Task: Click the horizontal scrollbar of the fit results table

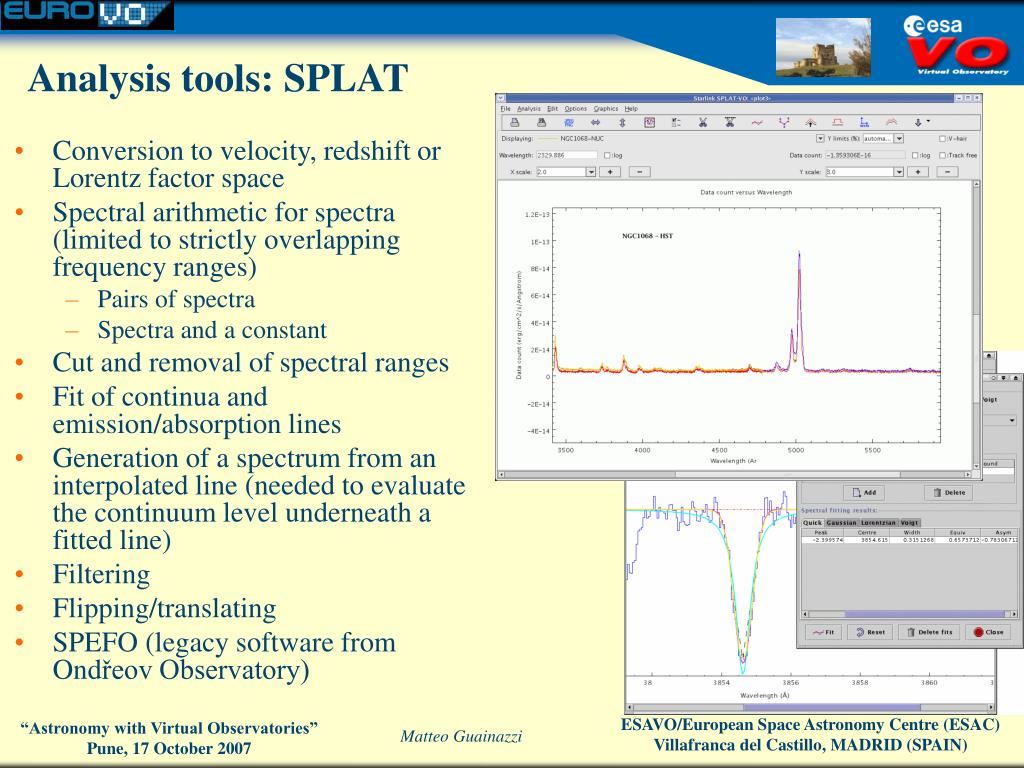Action: click(x=910, y=614)
